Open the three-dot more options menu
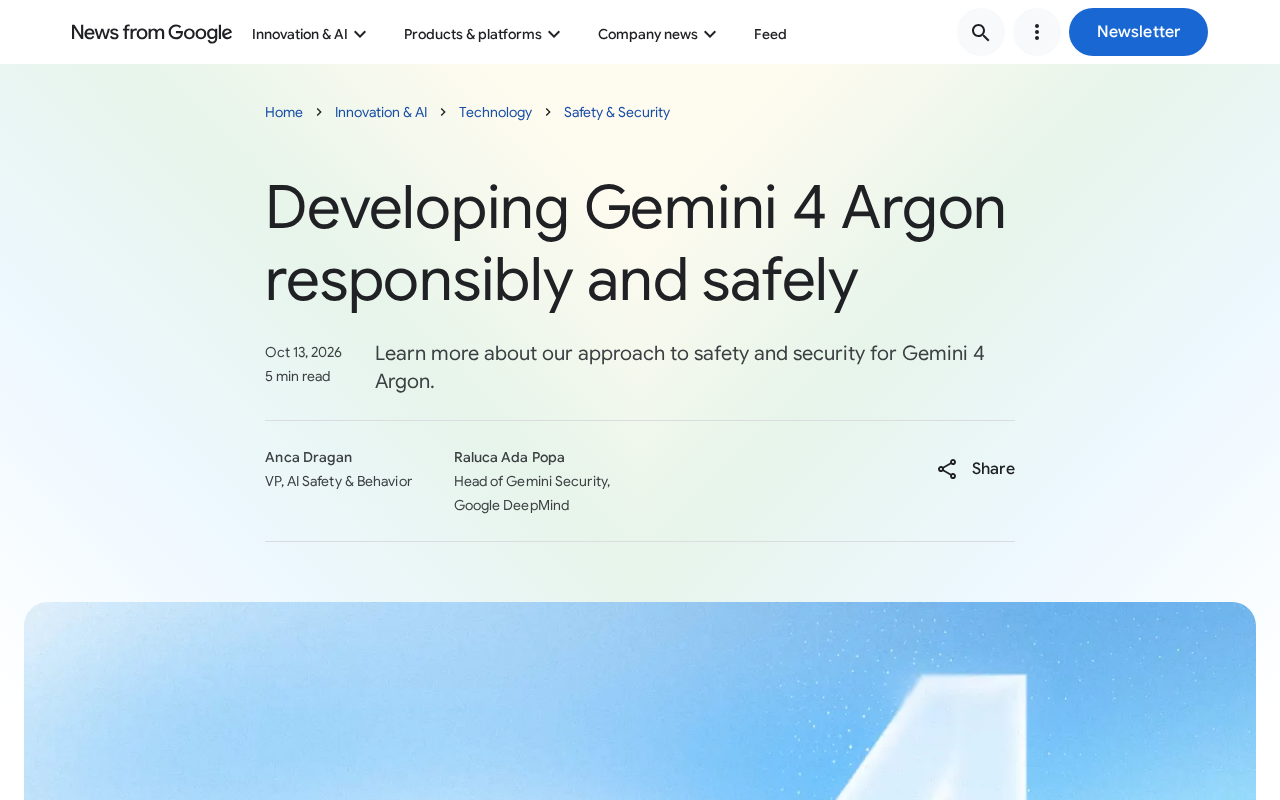The image size is (1280, 800). tap(1037, 32)
